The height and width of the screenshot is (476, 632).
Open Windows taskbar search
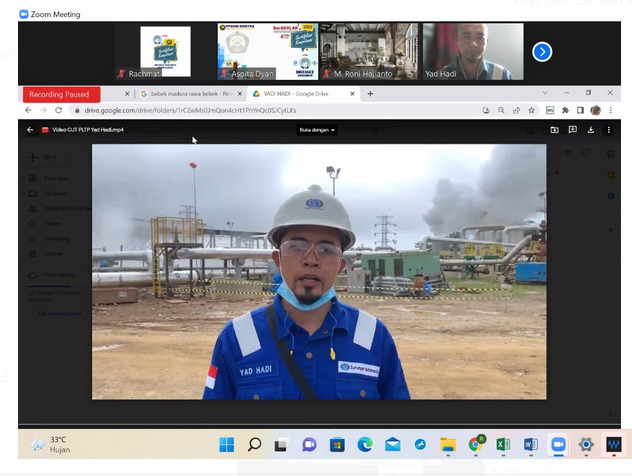(x=254, y=445)
